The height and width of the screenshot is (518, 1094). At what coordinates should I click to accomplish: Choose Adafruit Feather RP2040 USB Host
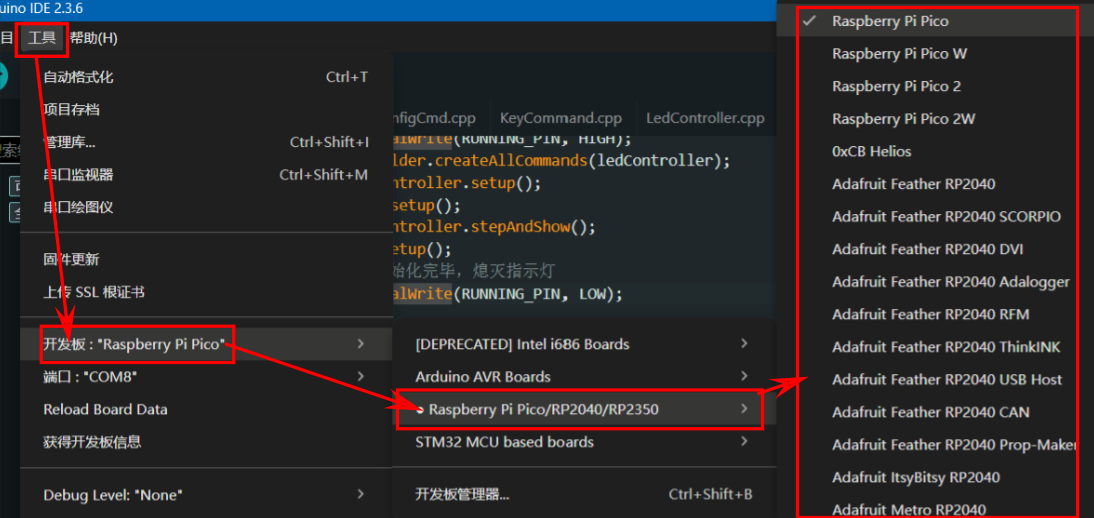935,380
